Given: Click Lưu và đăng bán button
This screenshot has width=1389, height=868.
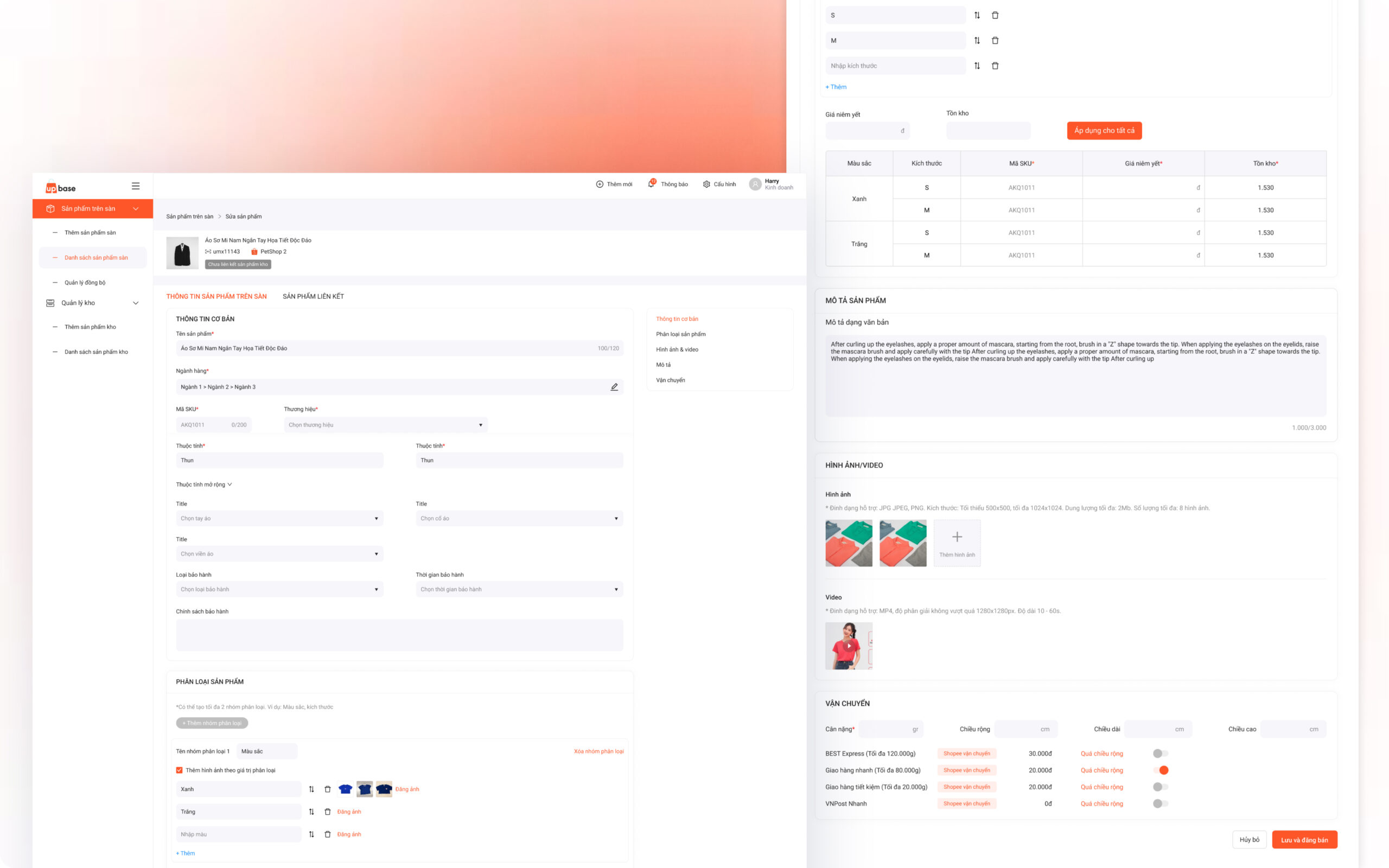Looking at the screenshot, I should point(1303,840).
